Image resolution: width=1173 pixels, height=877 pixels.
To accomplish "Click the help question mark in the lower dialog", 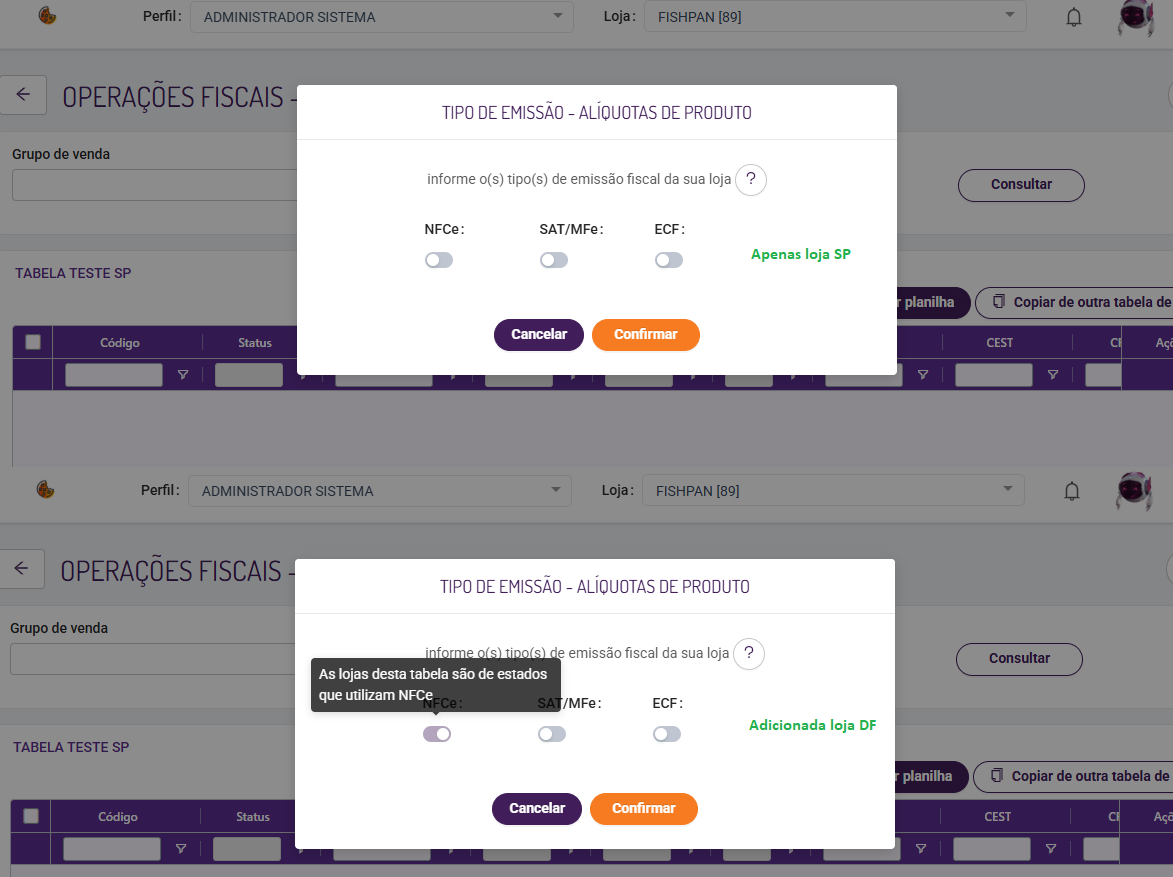I will pos(749,654).
